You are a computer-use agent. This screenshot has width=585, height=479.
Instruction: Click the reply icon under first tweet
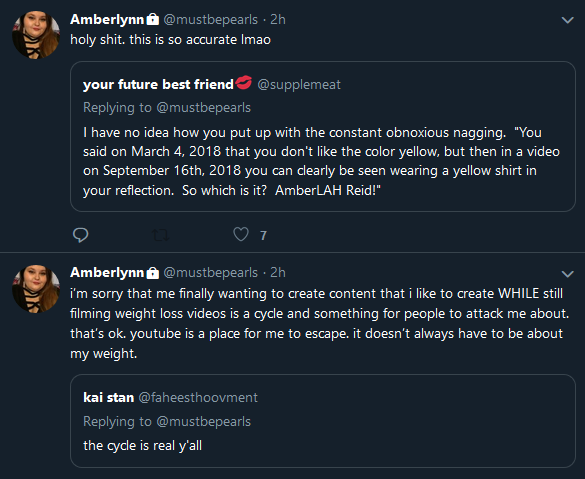(80, 235)
